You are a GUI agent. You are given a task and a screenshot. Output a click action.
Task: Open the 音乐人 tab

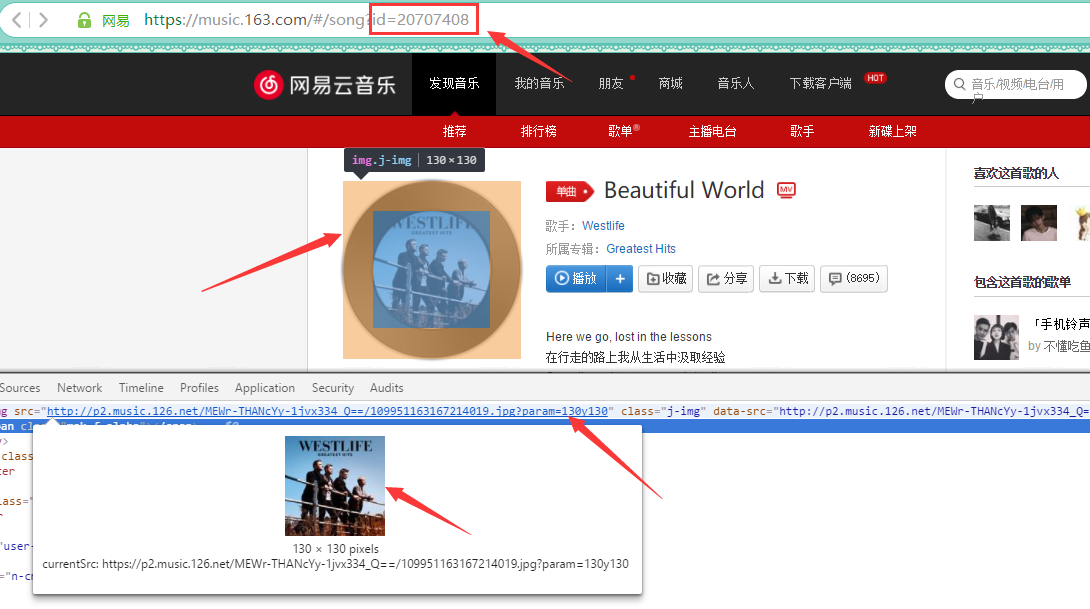[735, 83]
